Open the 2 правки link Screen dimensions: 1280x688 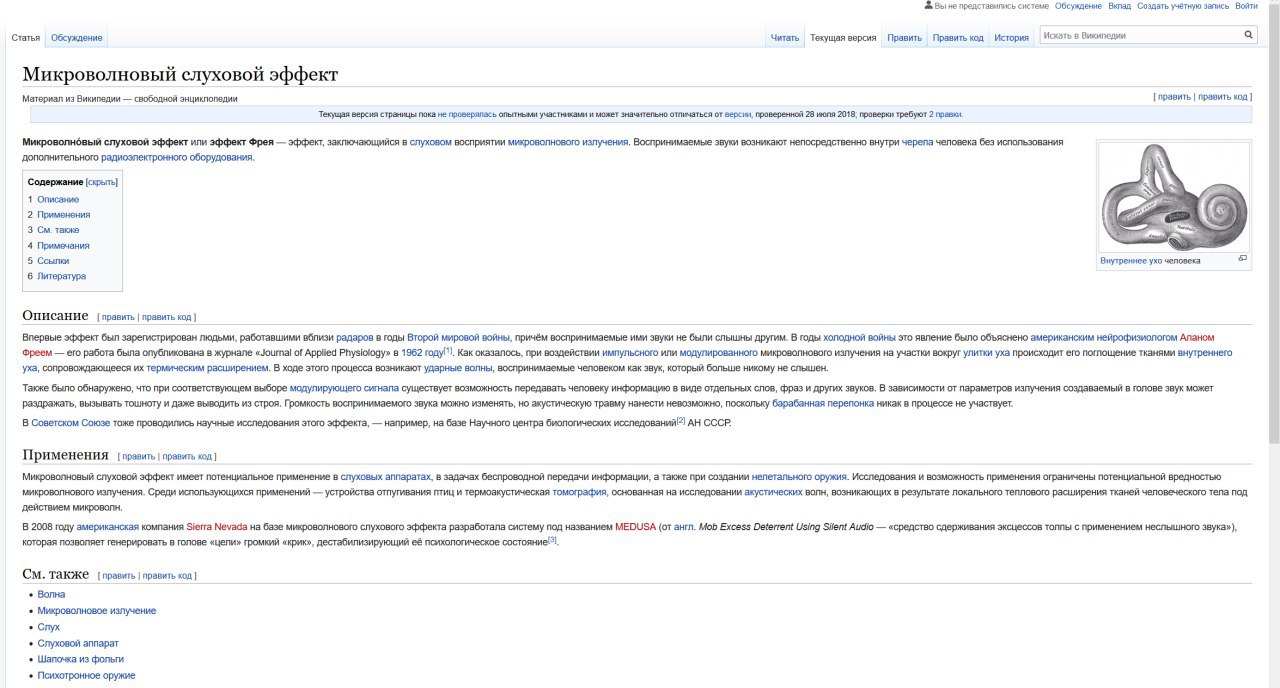click(x=946, y=114)
